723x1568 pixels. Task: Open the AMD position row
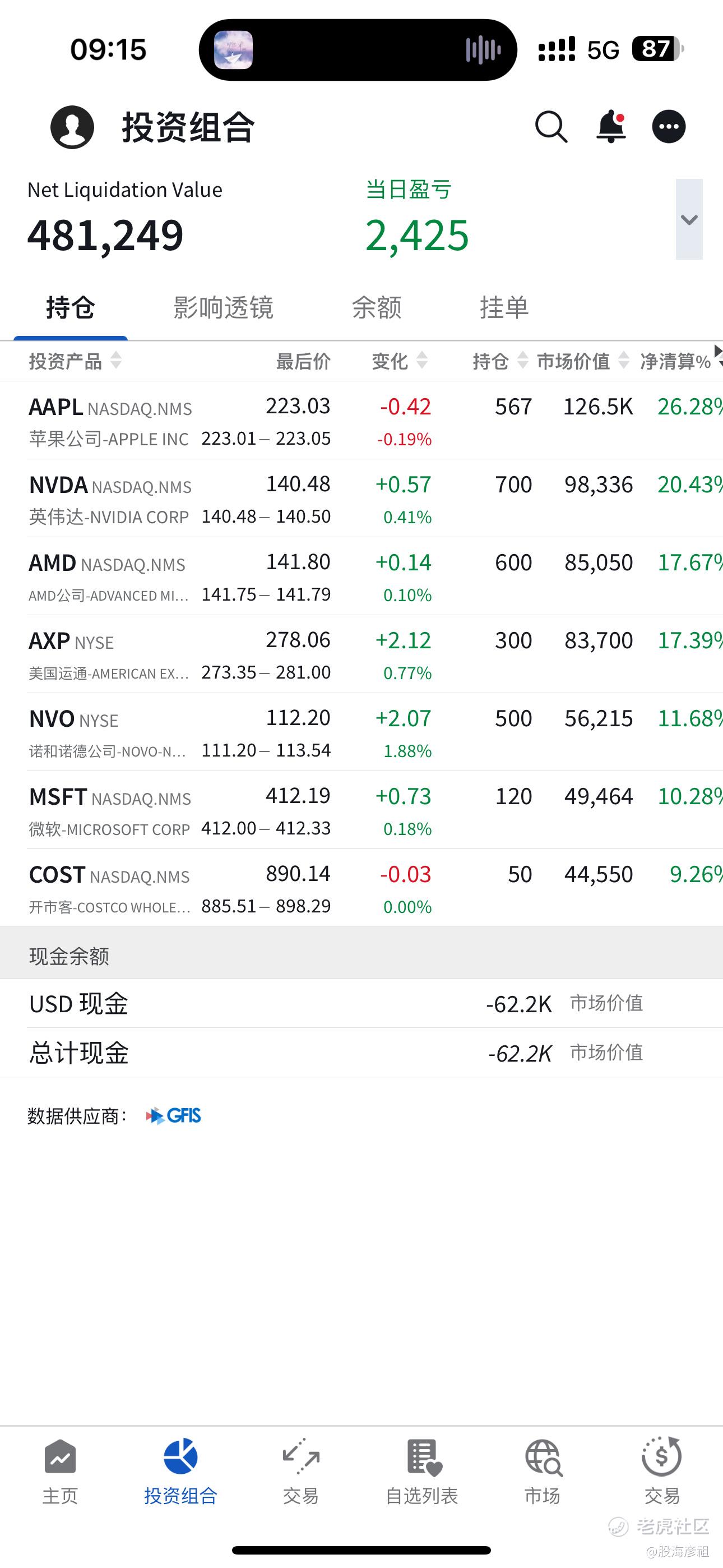point(361,577)
